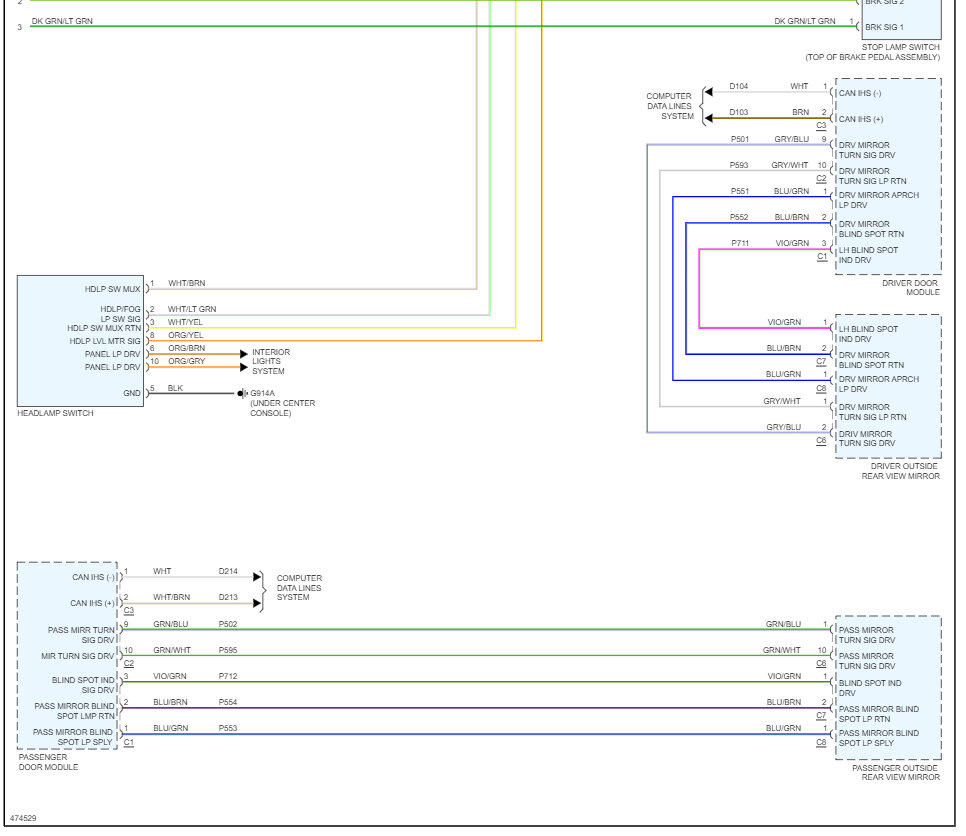
Task: Click the arrowhead on the ORG/BRN wire
Action: [x=244, y=354]
